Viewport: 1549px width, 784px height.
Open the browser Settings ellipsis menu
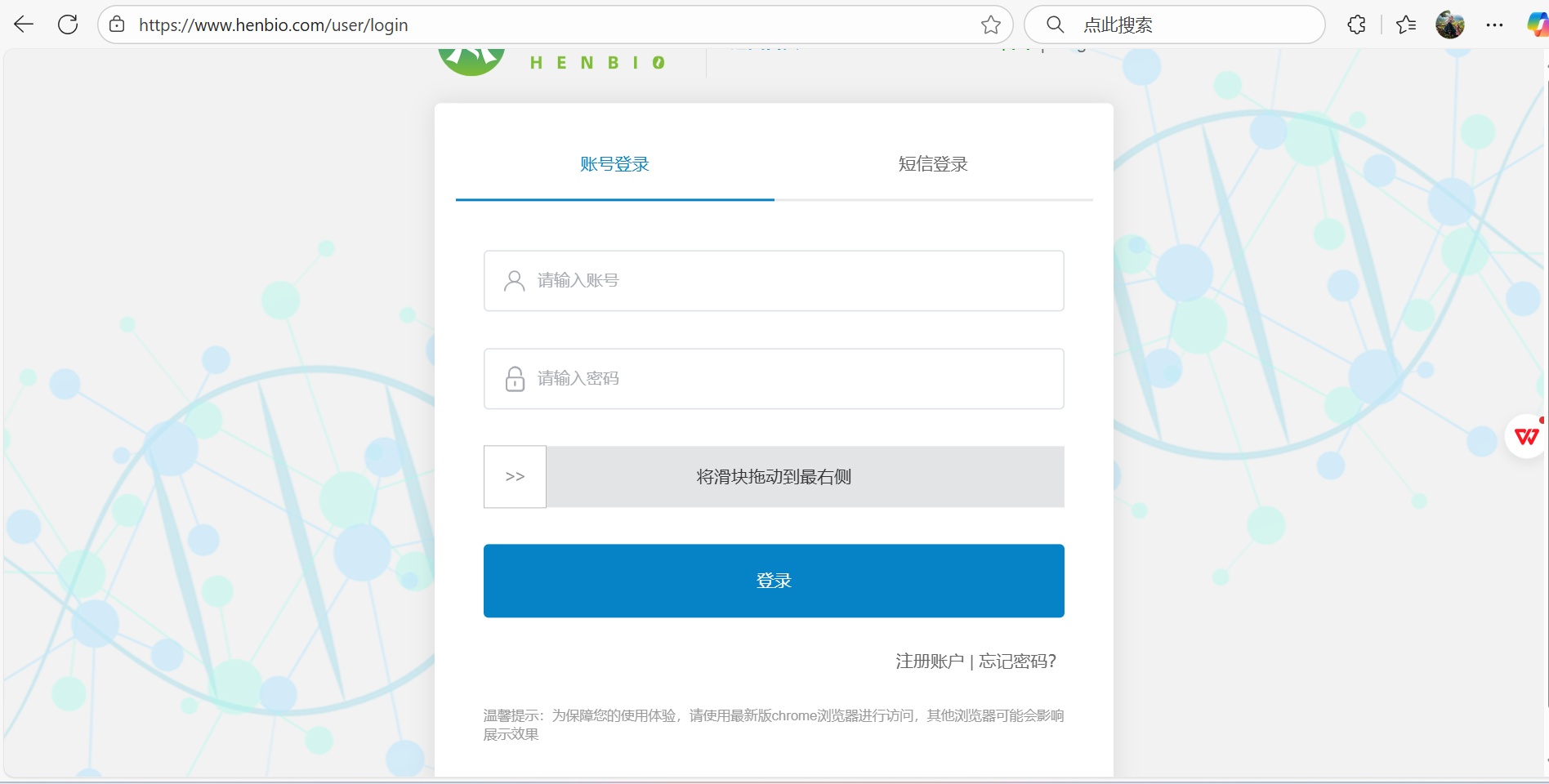click(1495, 24)
